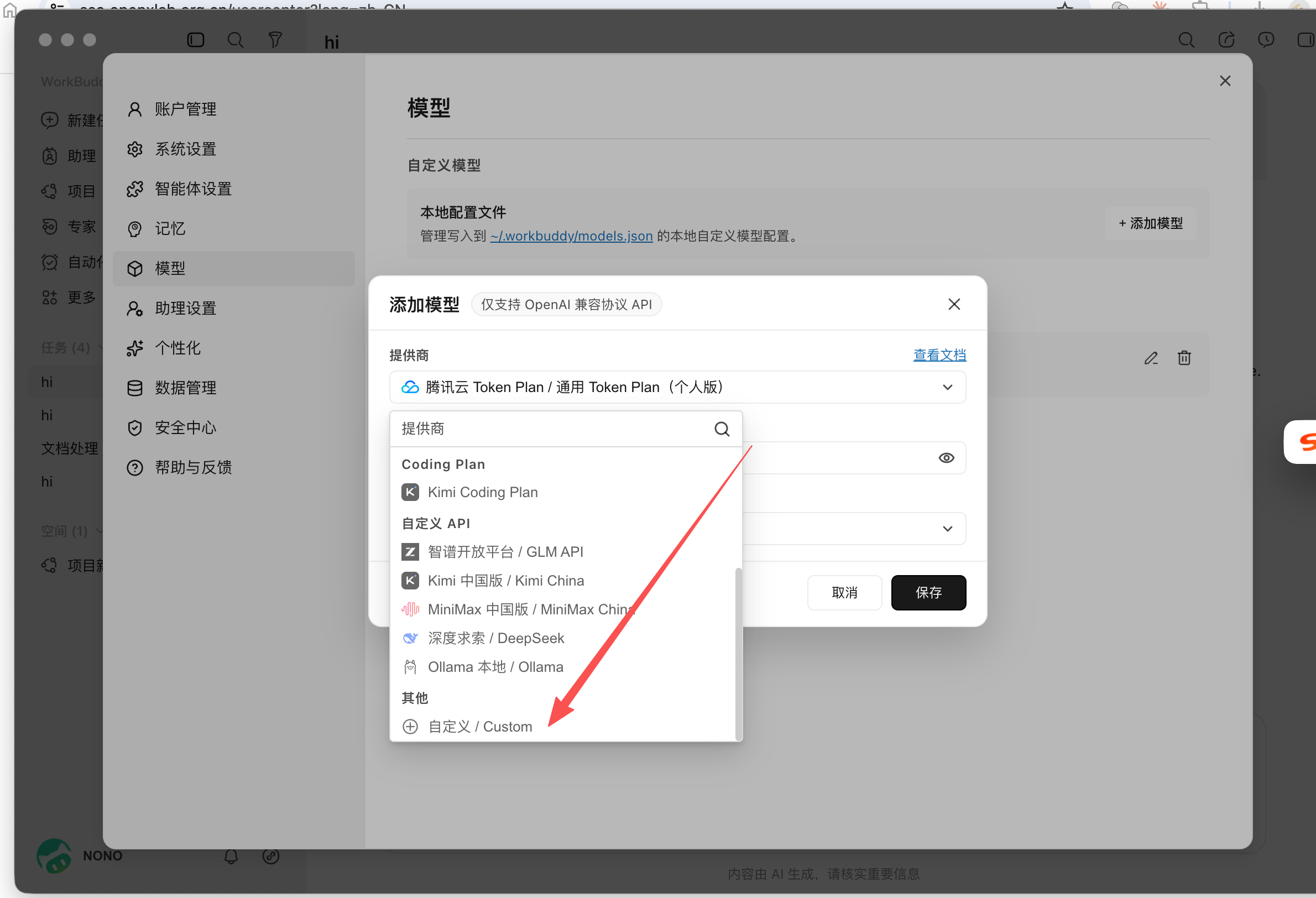The width and height of the screenshot is (1316, 898).
Task: Open 更多 in the WorkBuddy sidebar
Action: tap(69, 297)
